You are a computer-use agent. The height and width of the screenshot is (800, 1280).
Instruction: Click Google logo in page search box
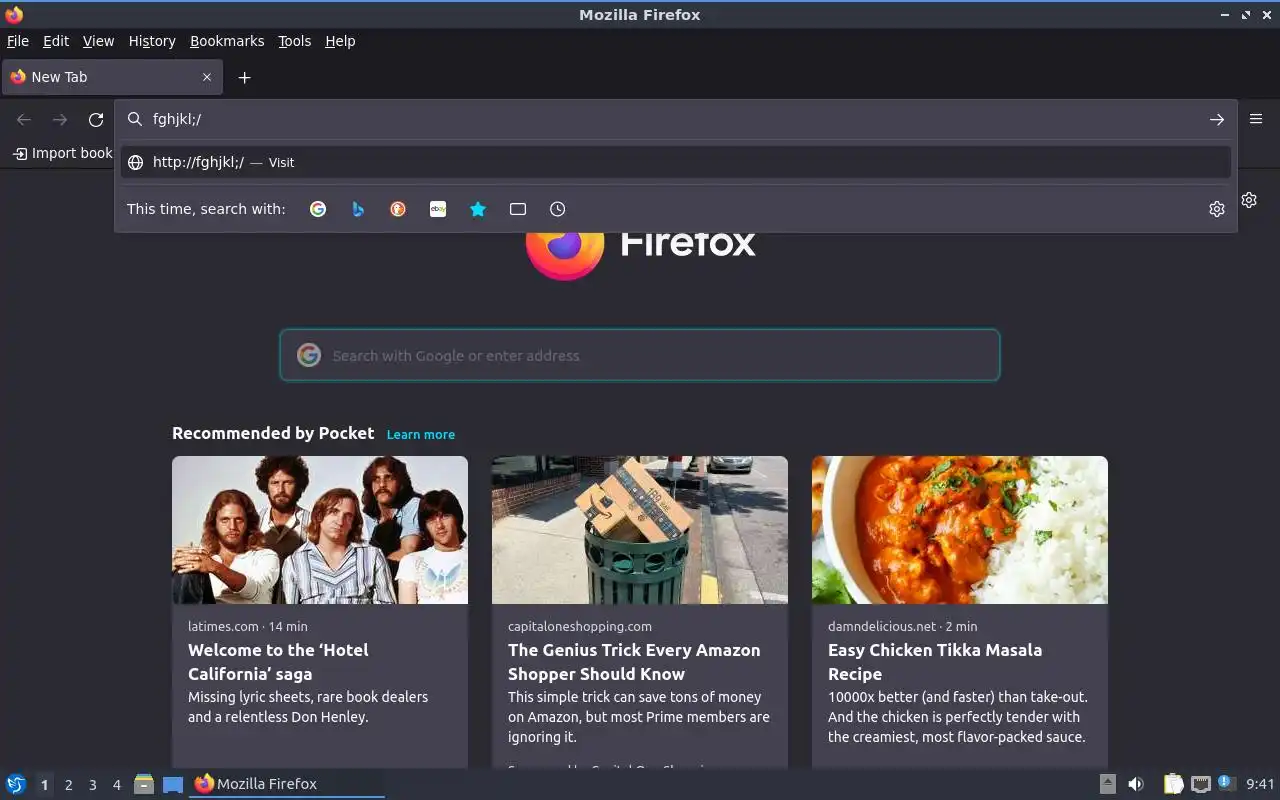click(309, 355)
